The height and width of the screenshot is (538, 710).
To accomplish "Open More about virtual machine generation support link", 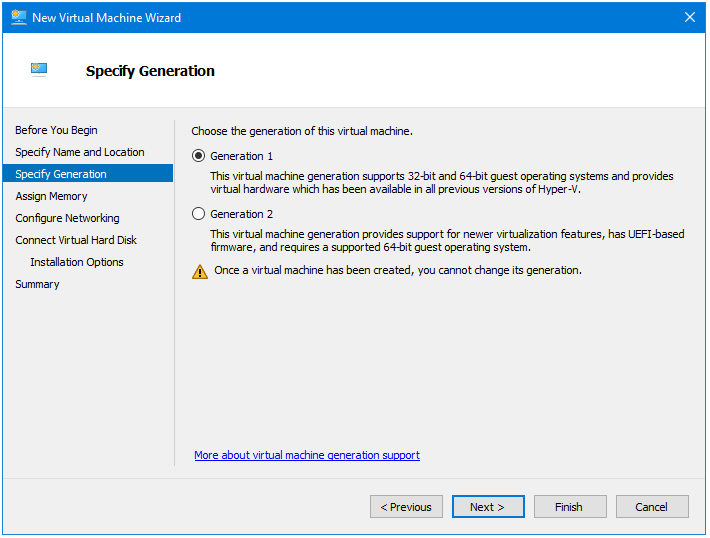I will tap(307, 455).
